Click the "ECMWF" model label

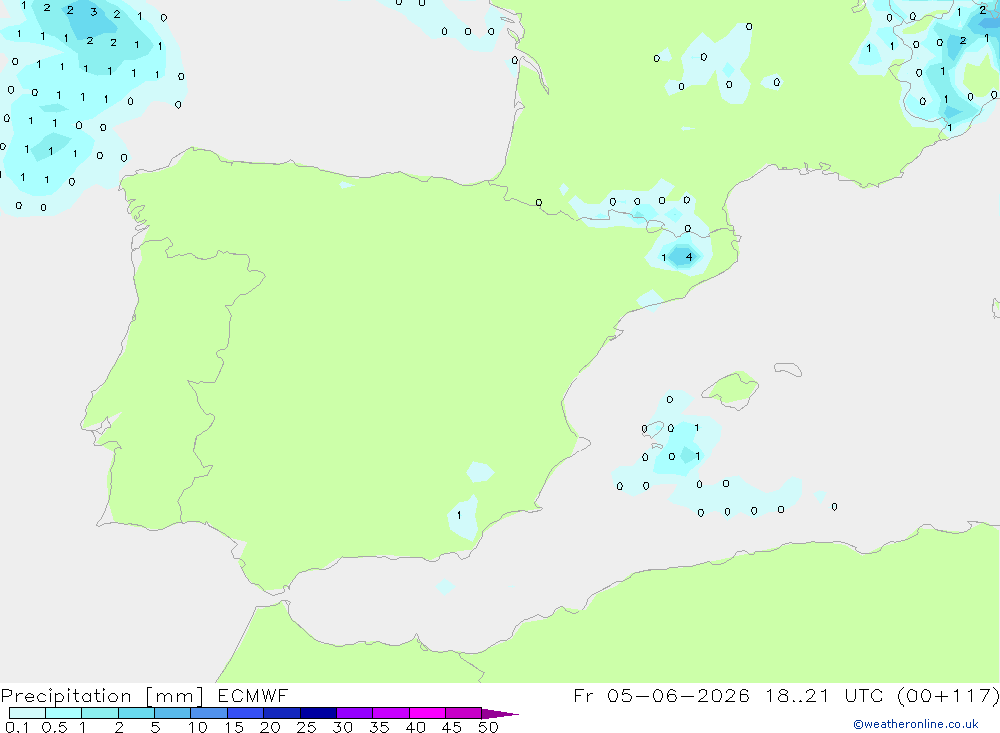click(253, 696)
